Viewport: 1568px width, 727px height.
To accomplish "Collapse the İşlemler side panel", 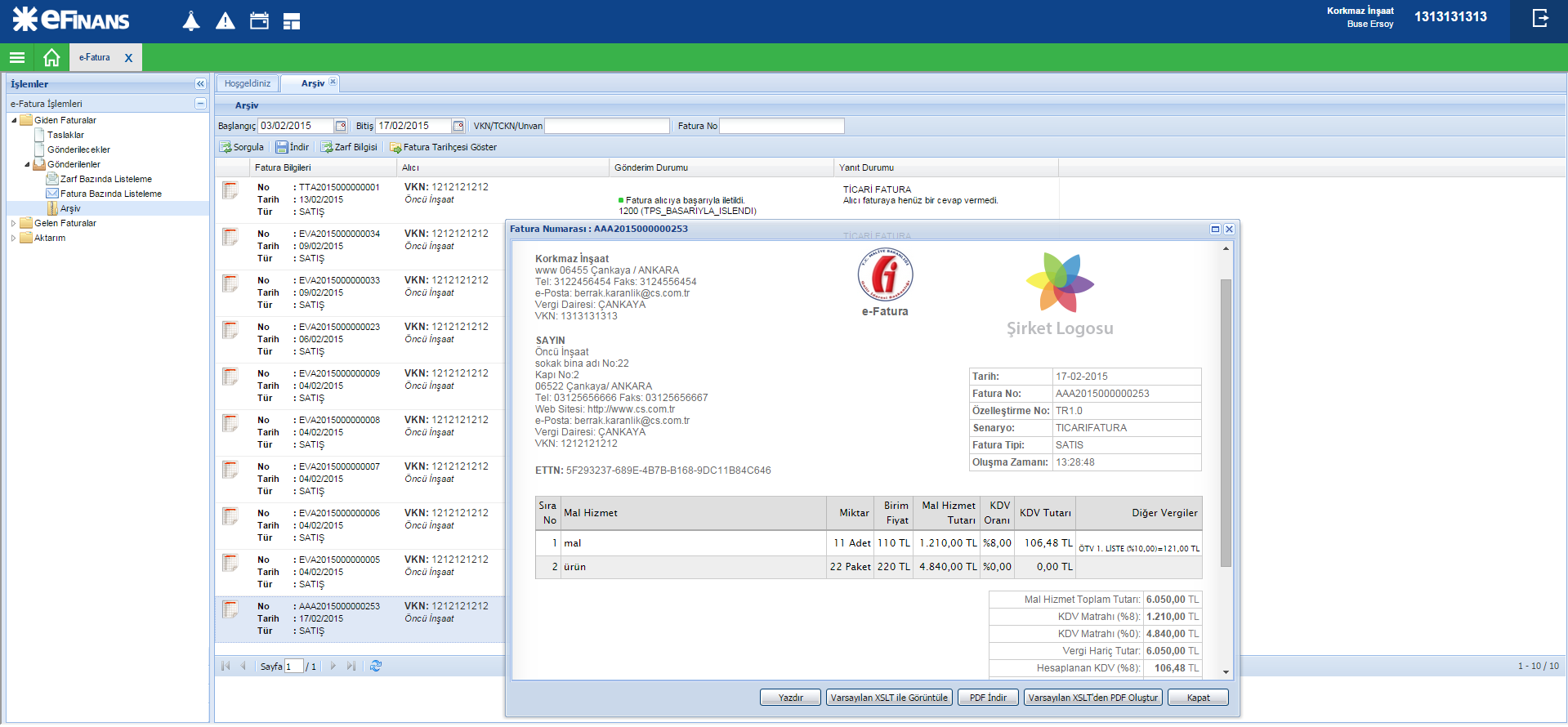I will [200, 84].
